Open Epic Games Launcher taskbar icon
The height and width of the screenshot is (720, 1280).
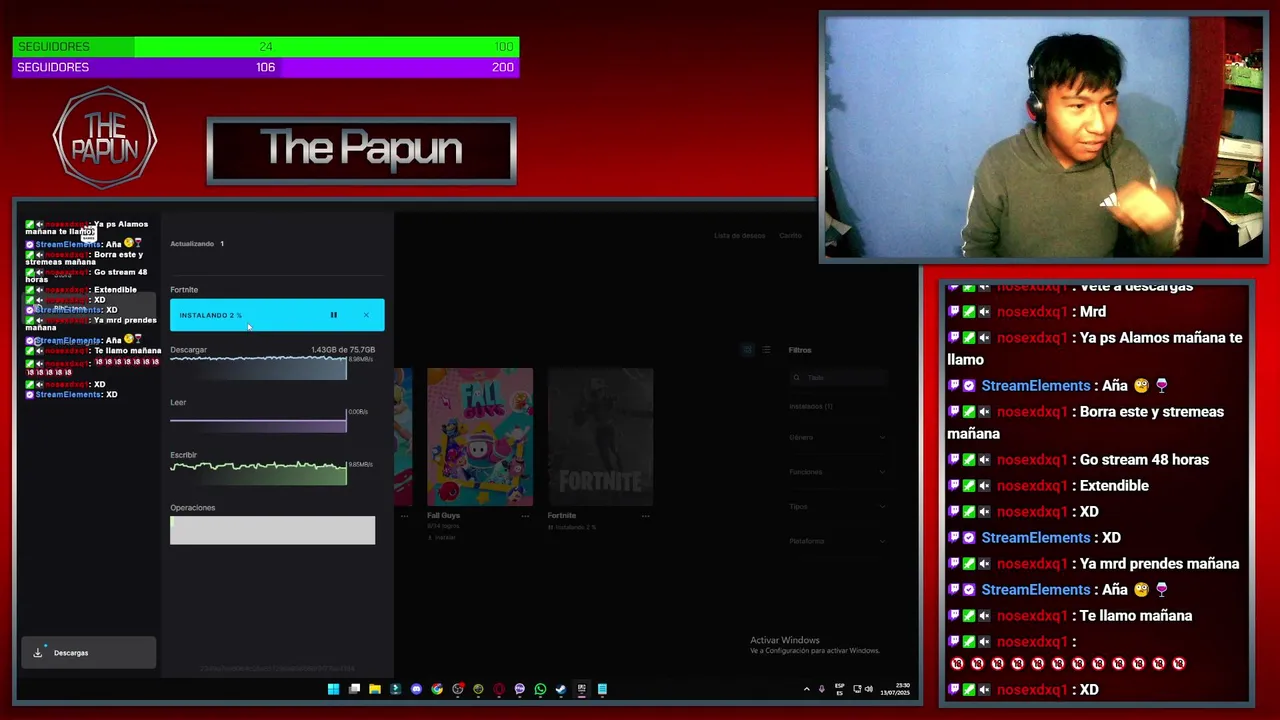point(581,689)
